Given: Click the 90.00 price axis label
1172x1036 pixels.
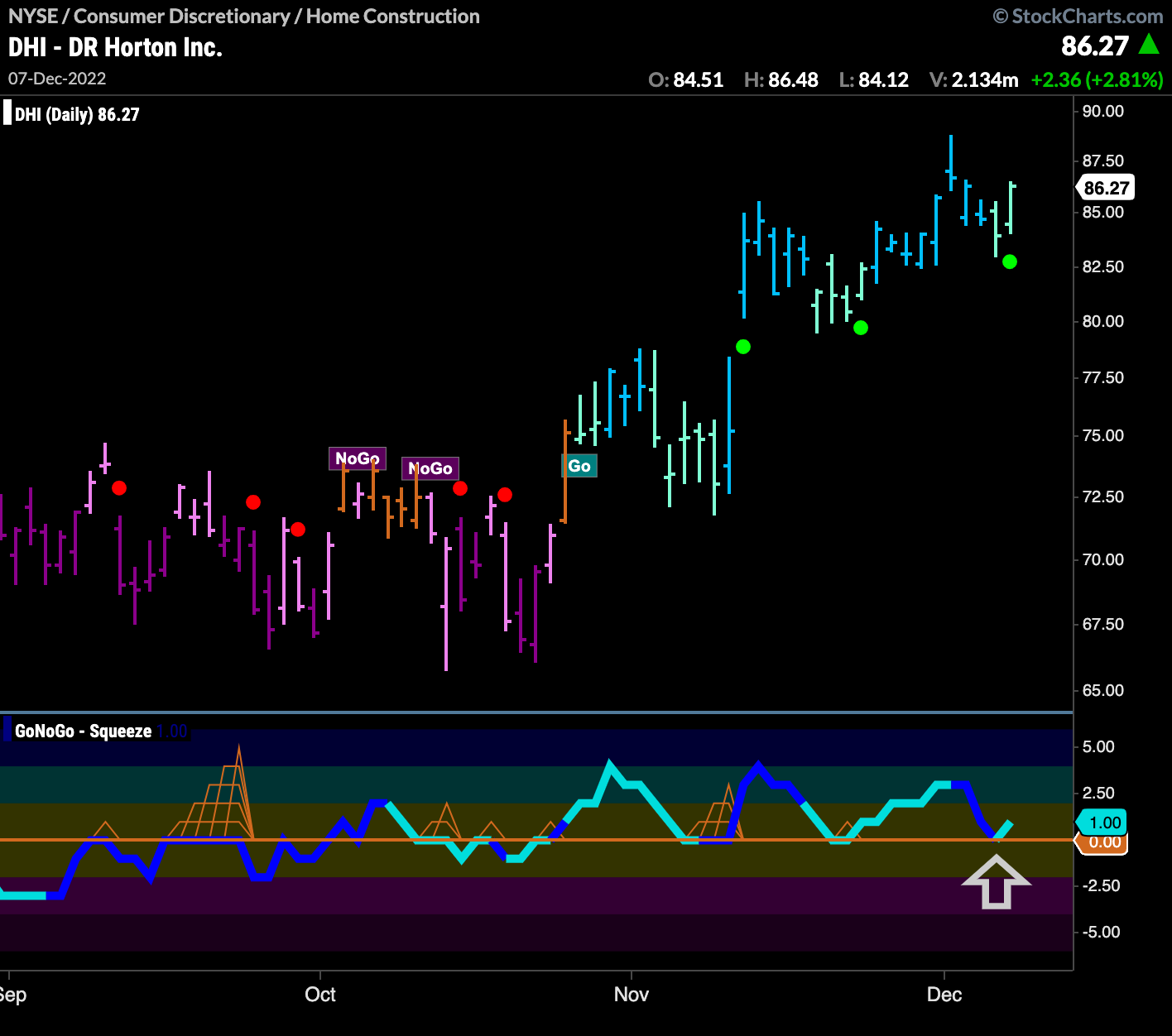Looking at the screenshot, I should [1103, 112].
